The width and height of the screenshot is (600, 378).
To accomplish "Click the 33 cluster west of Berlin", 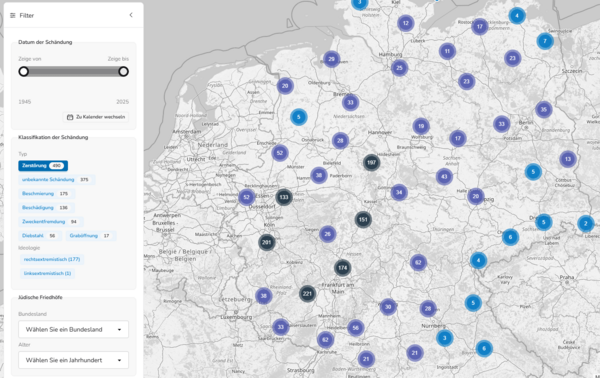I will [x=501, y=124].
